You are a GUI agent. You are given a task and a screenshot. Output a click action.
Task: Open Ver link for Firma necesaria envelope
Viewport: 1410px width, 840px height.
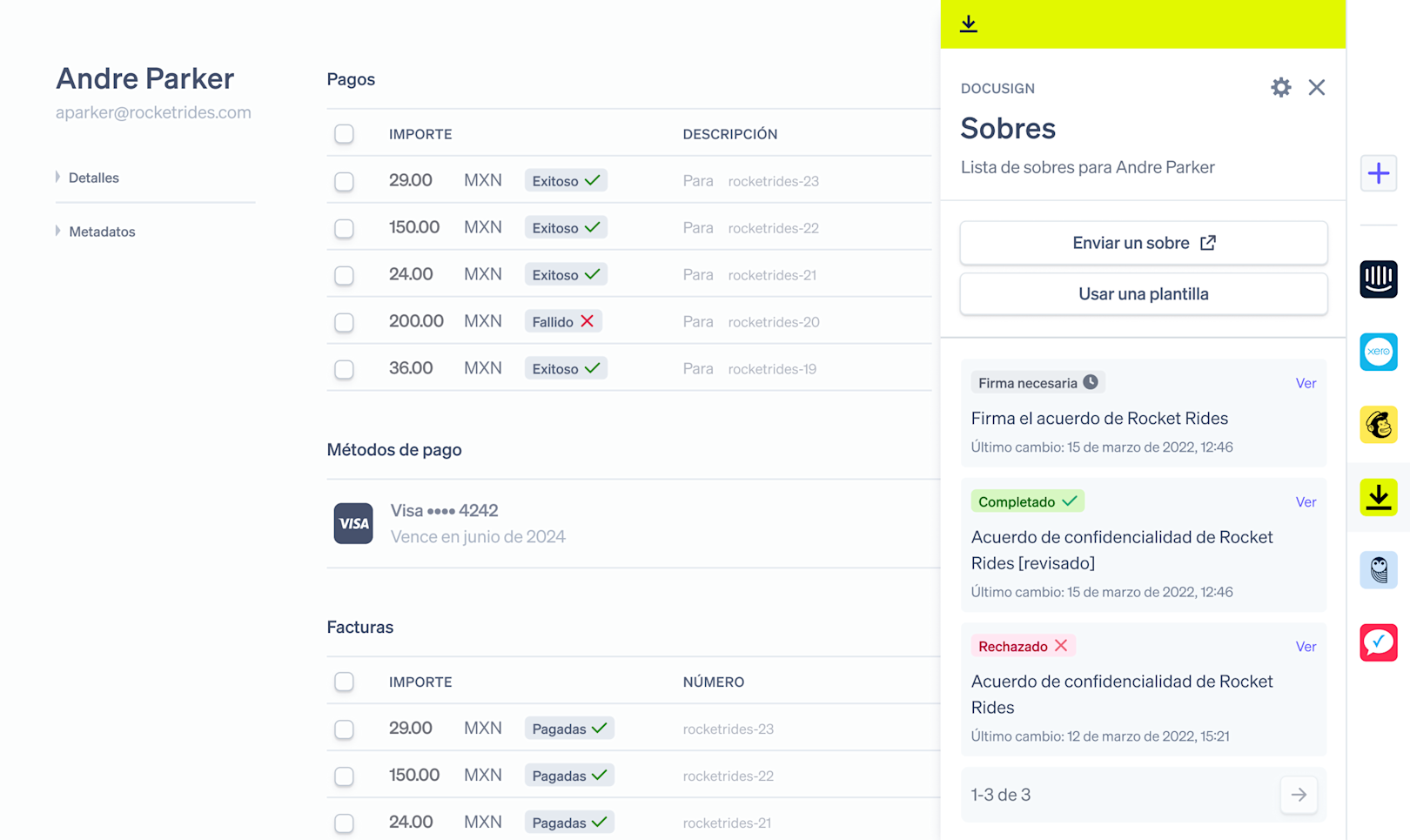pyautogui.click(x=1306, y=383)
